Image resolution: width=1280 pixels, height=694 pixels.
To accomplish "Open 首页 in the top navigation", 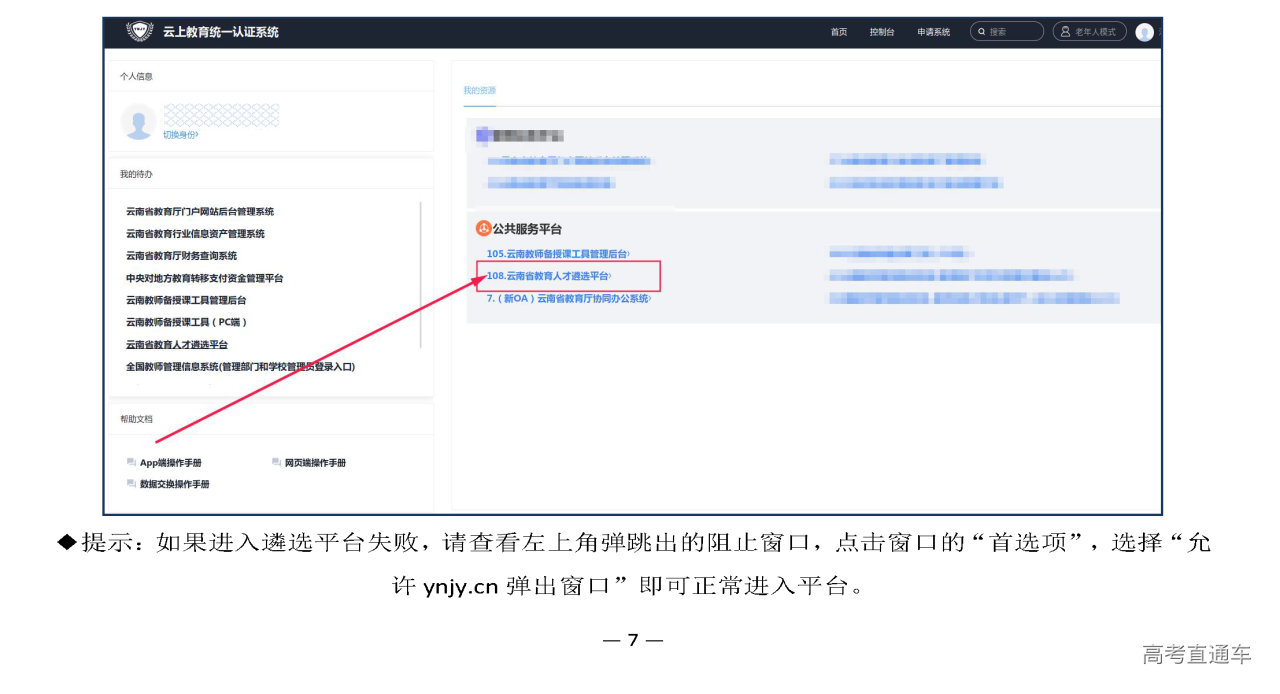I will click(x=838, y=32).
